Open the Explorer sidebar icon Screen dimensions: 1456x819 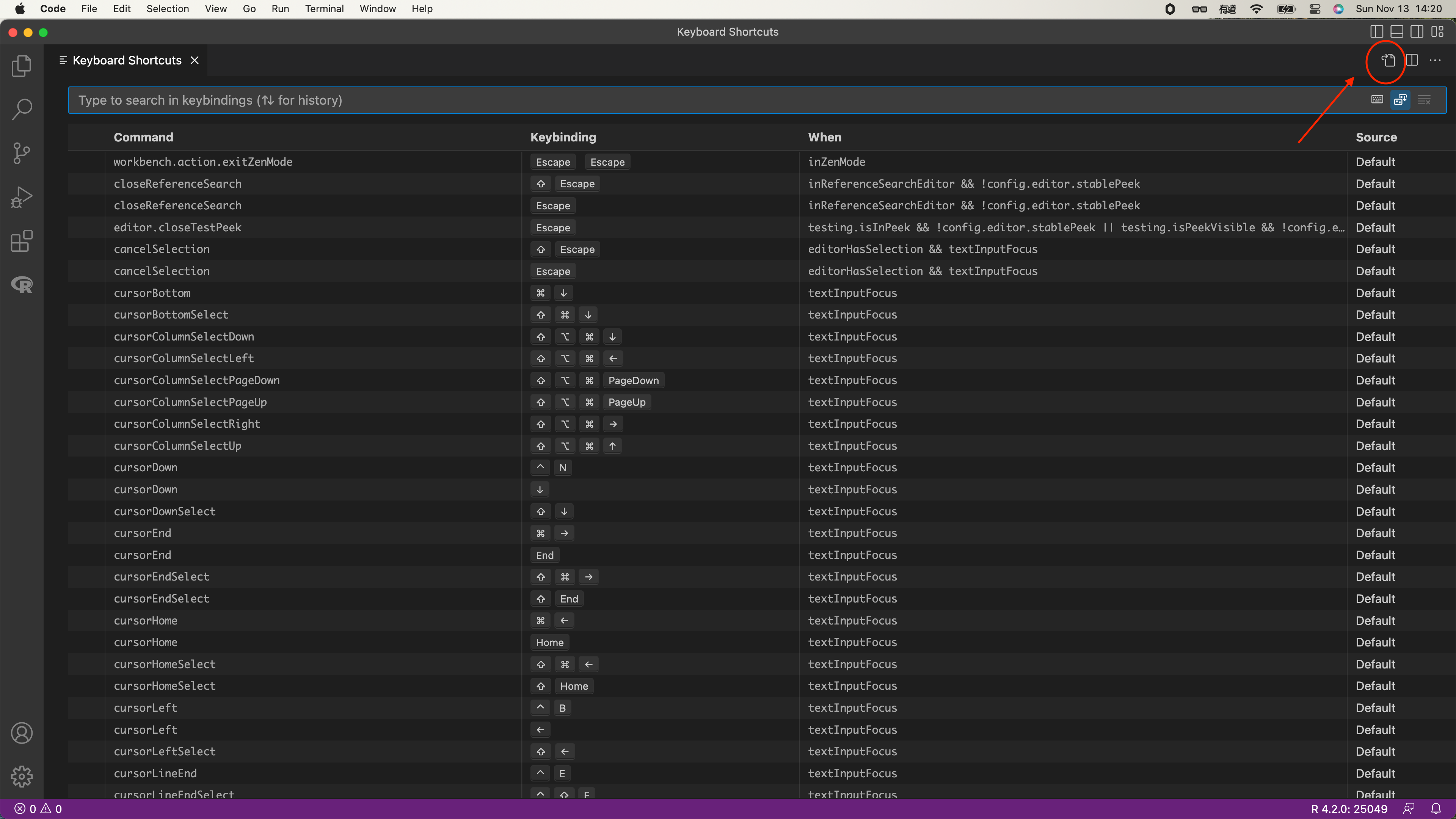coord(22,66)
